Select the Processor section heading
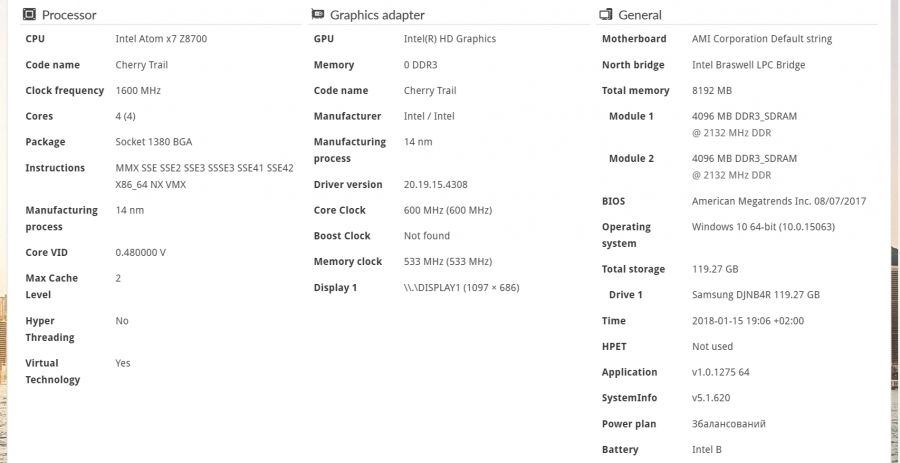 click(x=69, y=15)
